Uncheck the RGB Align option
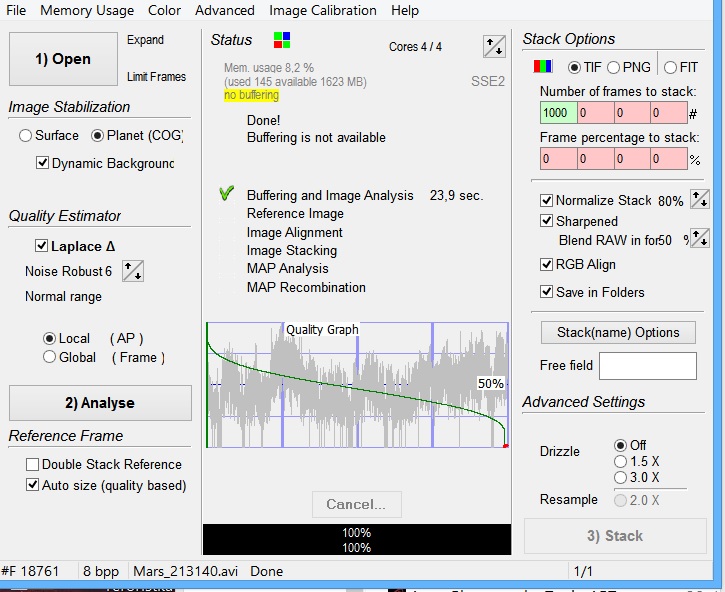 pos(547,265)
